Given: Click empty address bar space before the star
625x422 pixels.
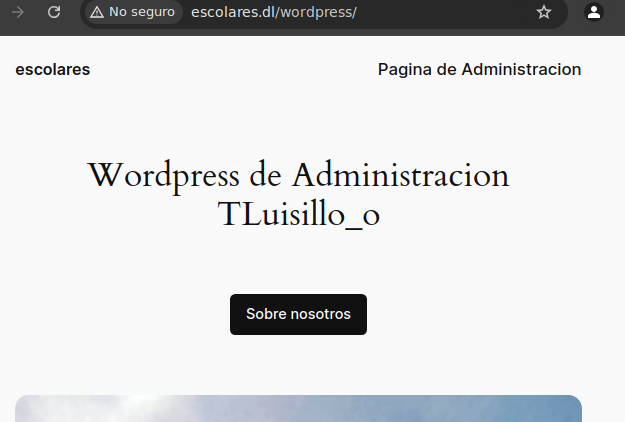Looking at the screenshot, I should point(450,12).
